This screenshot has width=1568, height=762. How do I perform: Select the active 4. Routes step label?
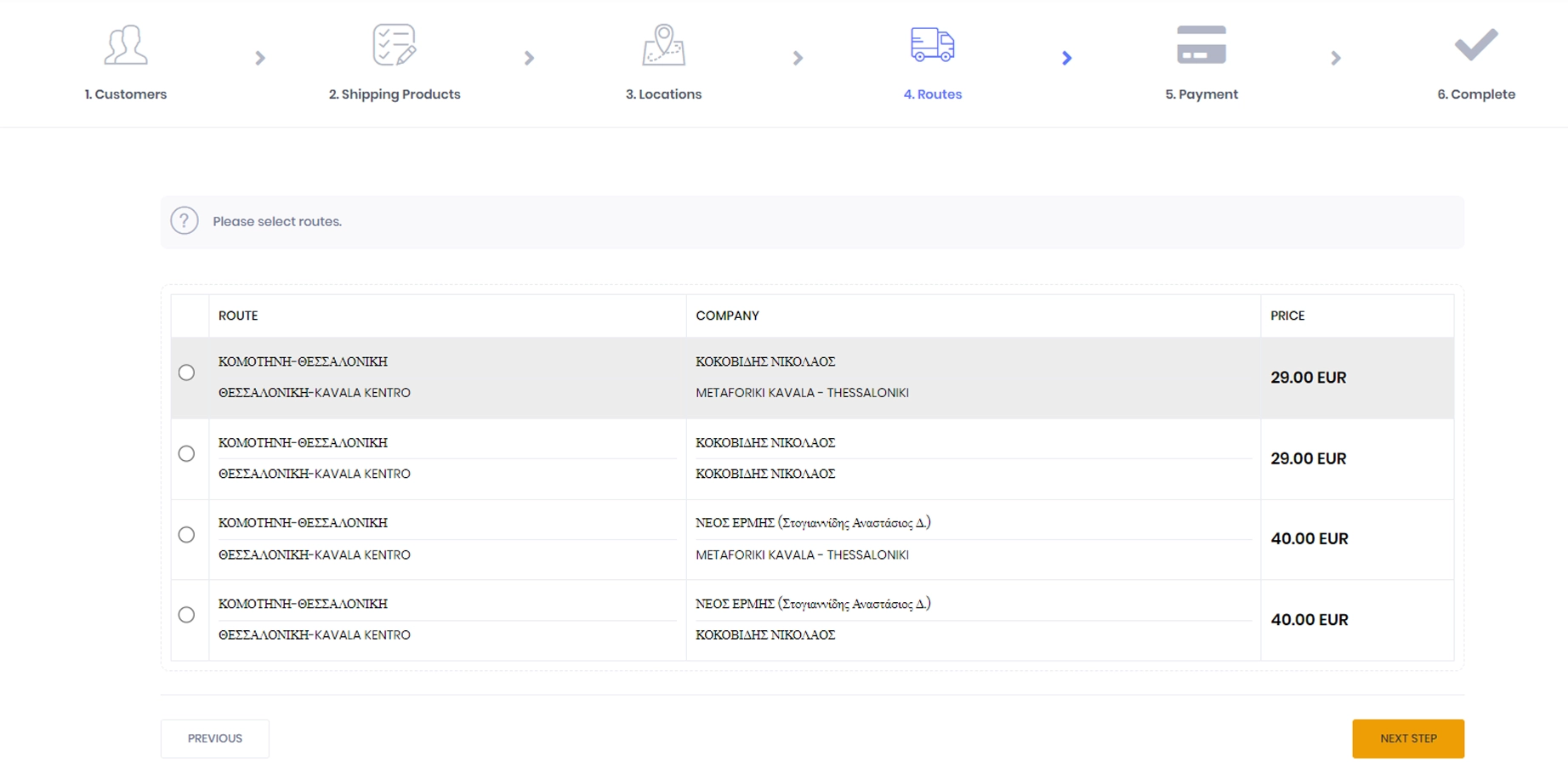933,94
